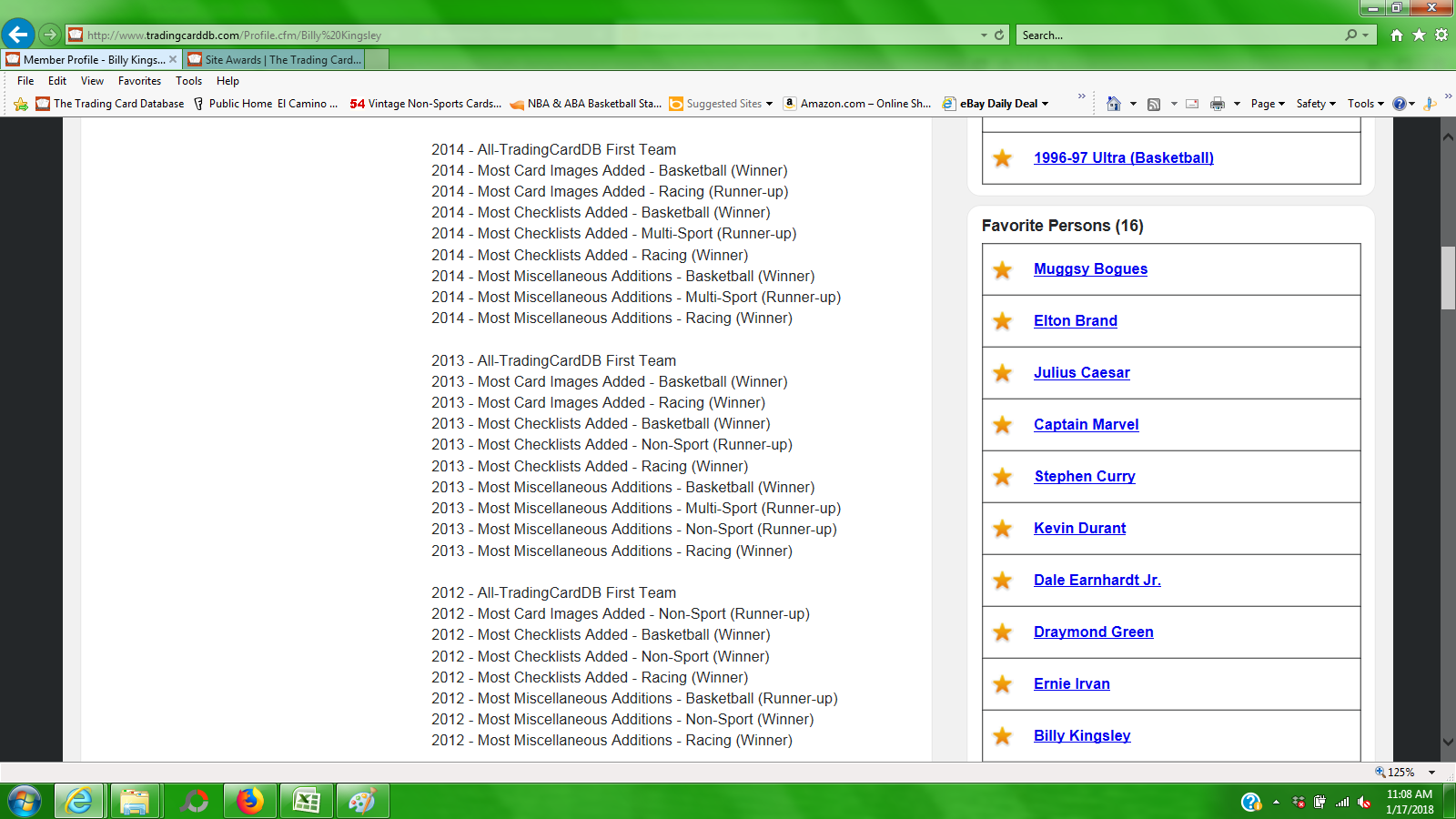Click the volume speaker icon in system tray

click(x=1363, y=802)
